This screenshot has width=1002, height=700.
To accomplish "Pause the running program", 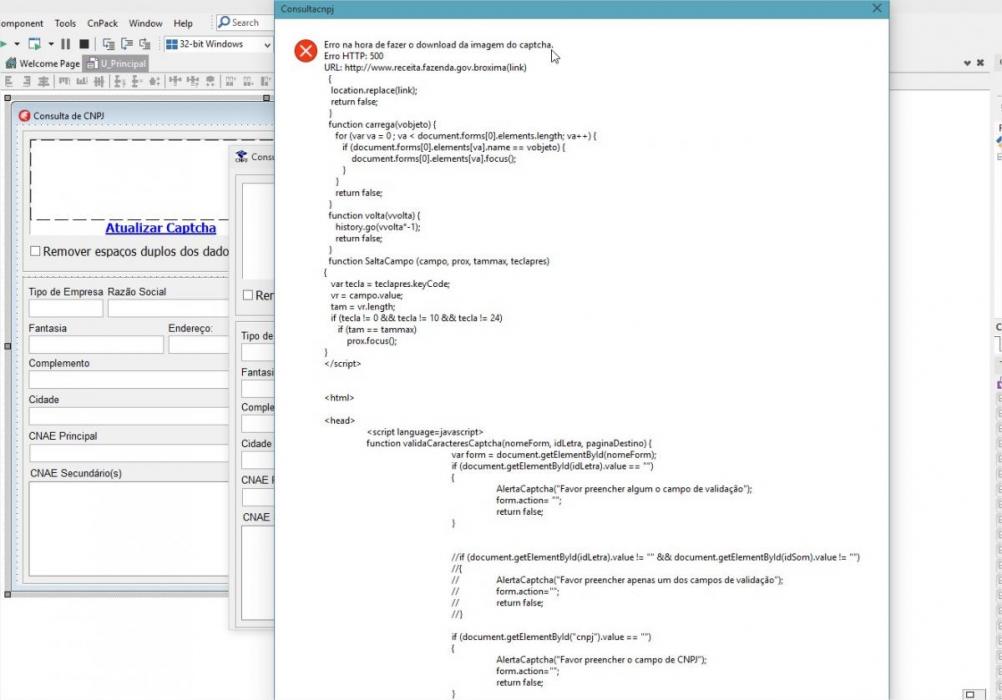I will click(x=65, y=44).
